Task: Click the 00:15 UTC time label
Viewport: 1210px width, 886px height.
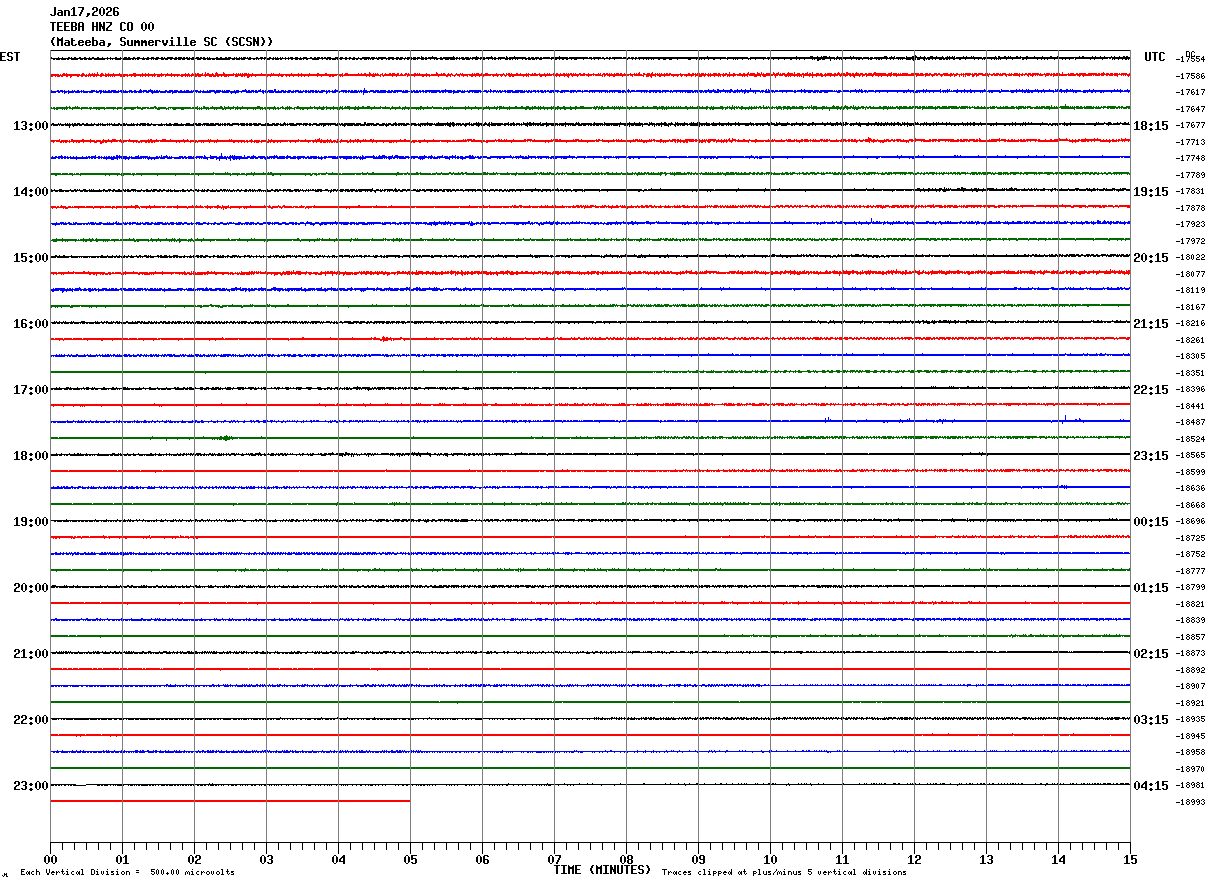Action: click(1151, 522)
